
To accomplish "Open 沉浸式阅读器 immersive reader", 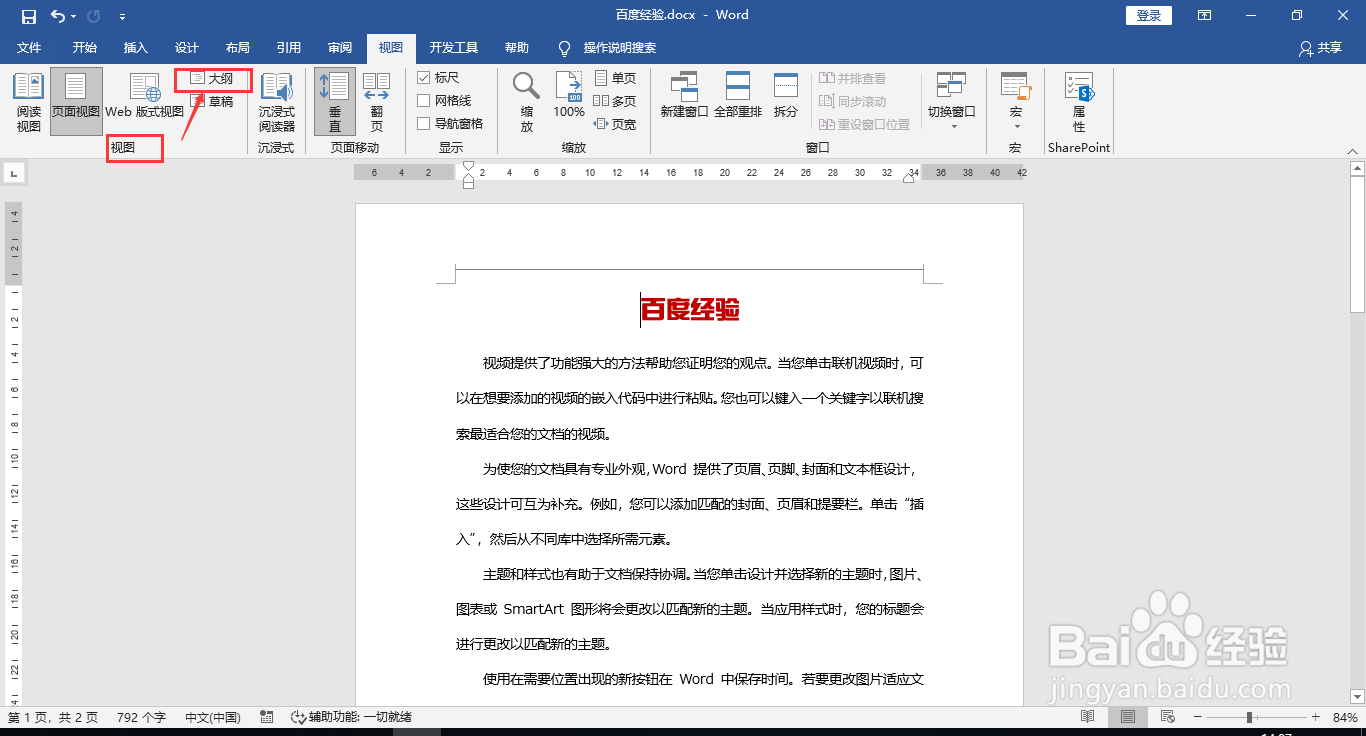I will tap(277, 102).
